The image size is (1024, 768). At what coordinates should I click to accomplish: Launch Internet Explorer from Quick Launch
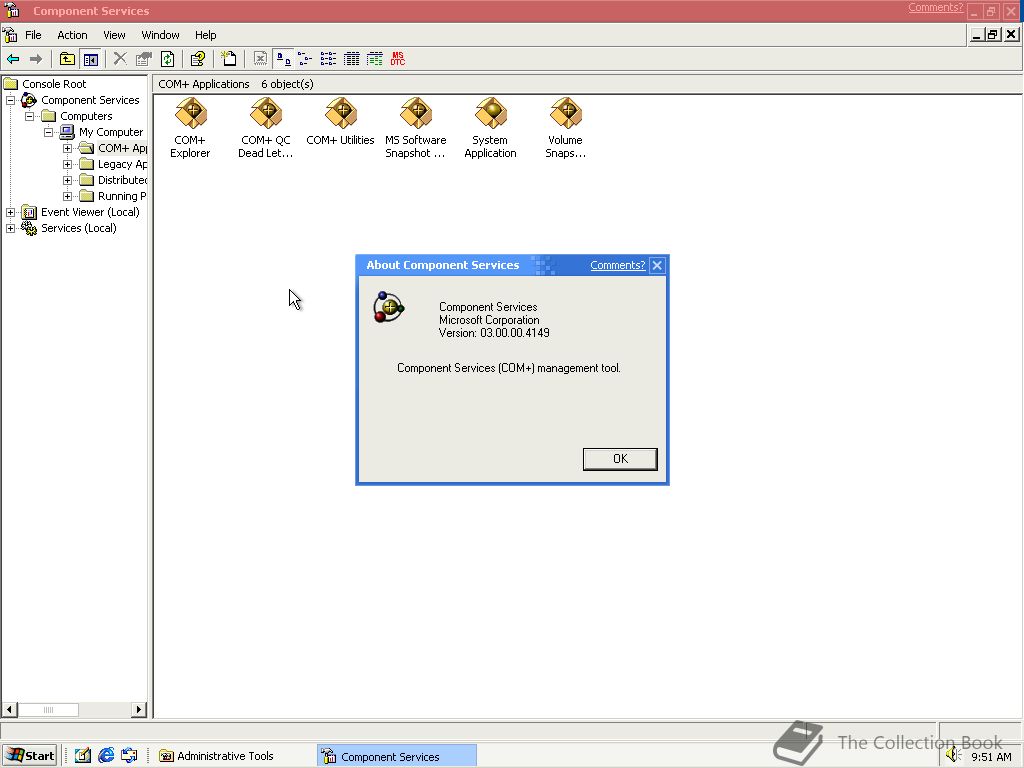[x=106, y=756]
